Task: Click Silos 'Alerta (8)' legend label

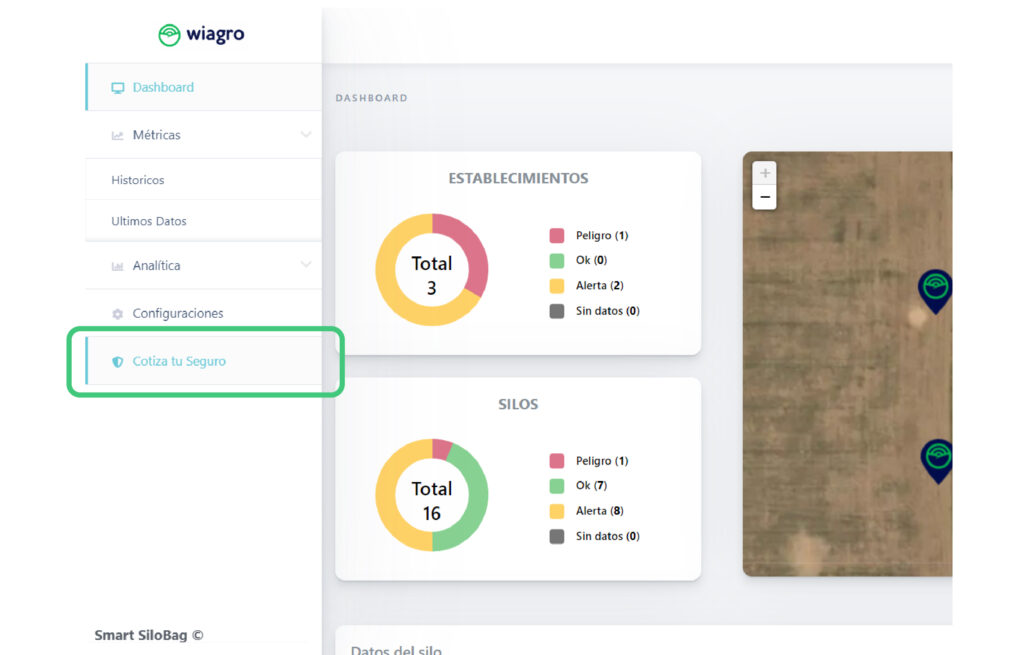Action: click(x=600, y=511)
